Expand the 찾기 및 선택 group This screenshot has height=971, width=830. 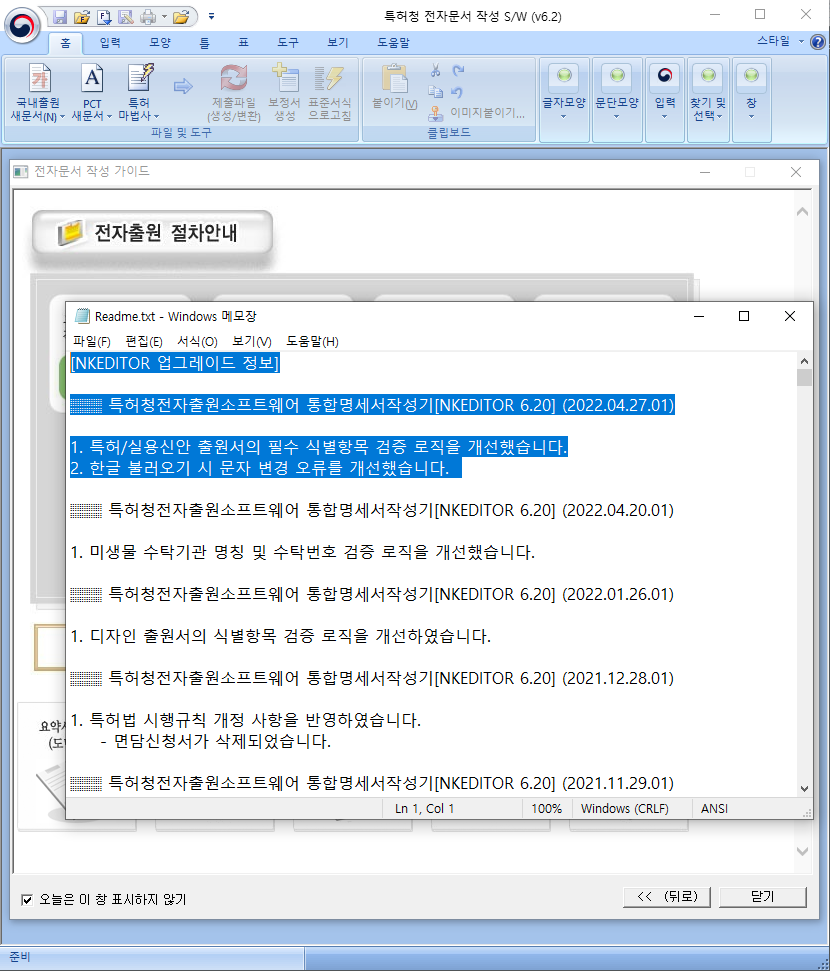tap(708, 100)
